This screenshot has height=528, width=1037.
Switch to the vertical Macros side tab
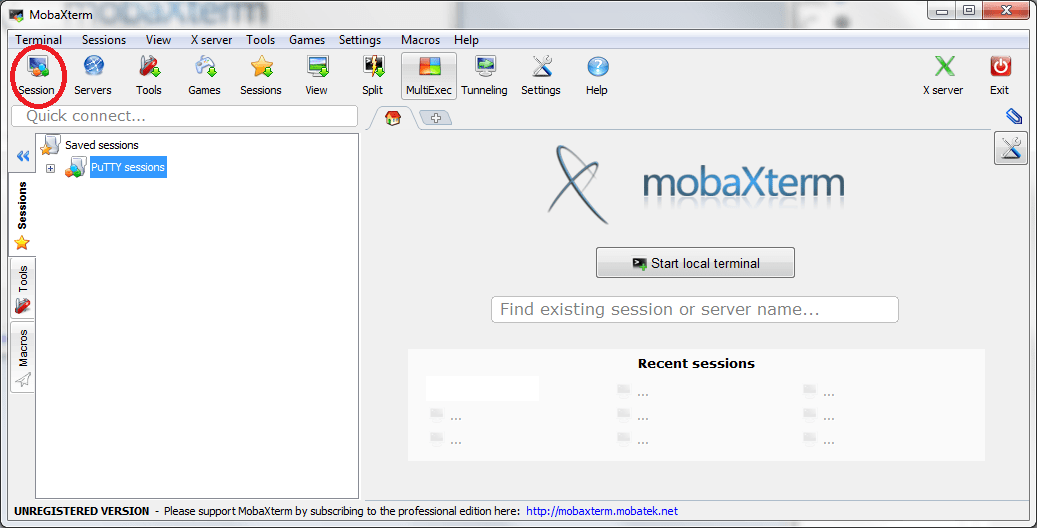point(22,357)
